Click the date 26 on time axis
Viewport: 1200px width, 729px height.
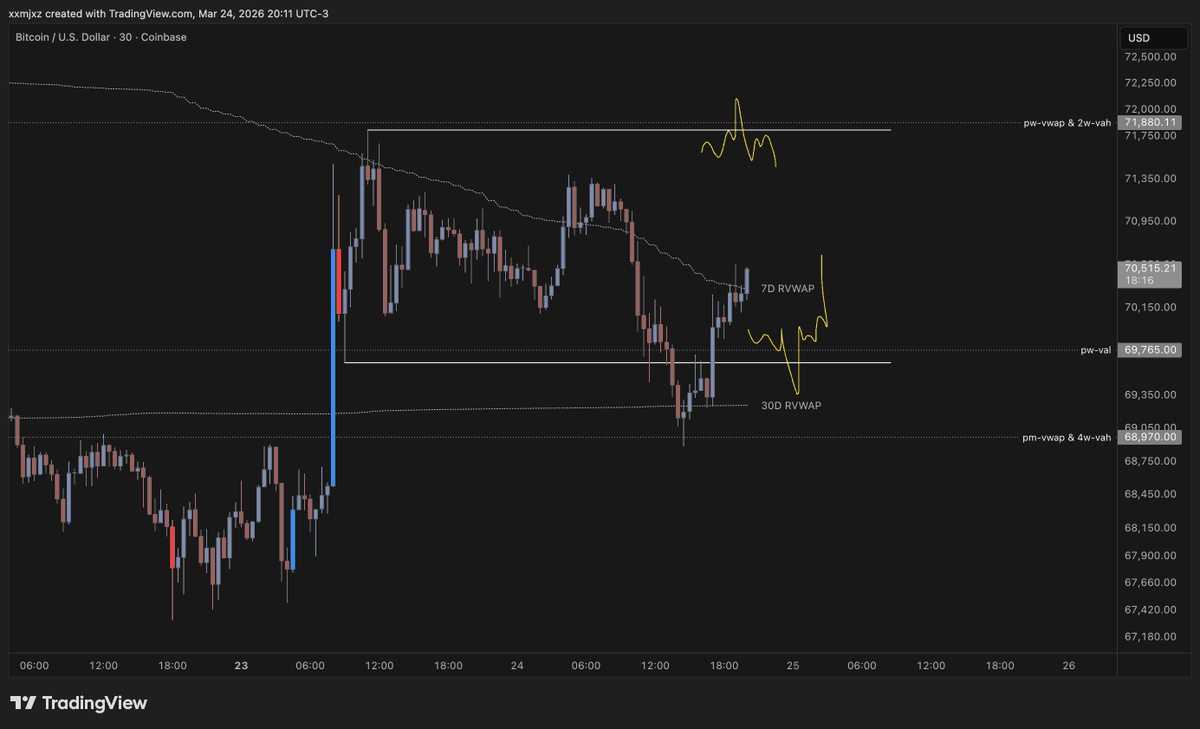pos(1069,665)
